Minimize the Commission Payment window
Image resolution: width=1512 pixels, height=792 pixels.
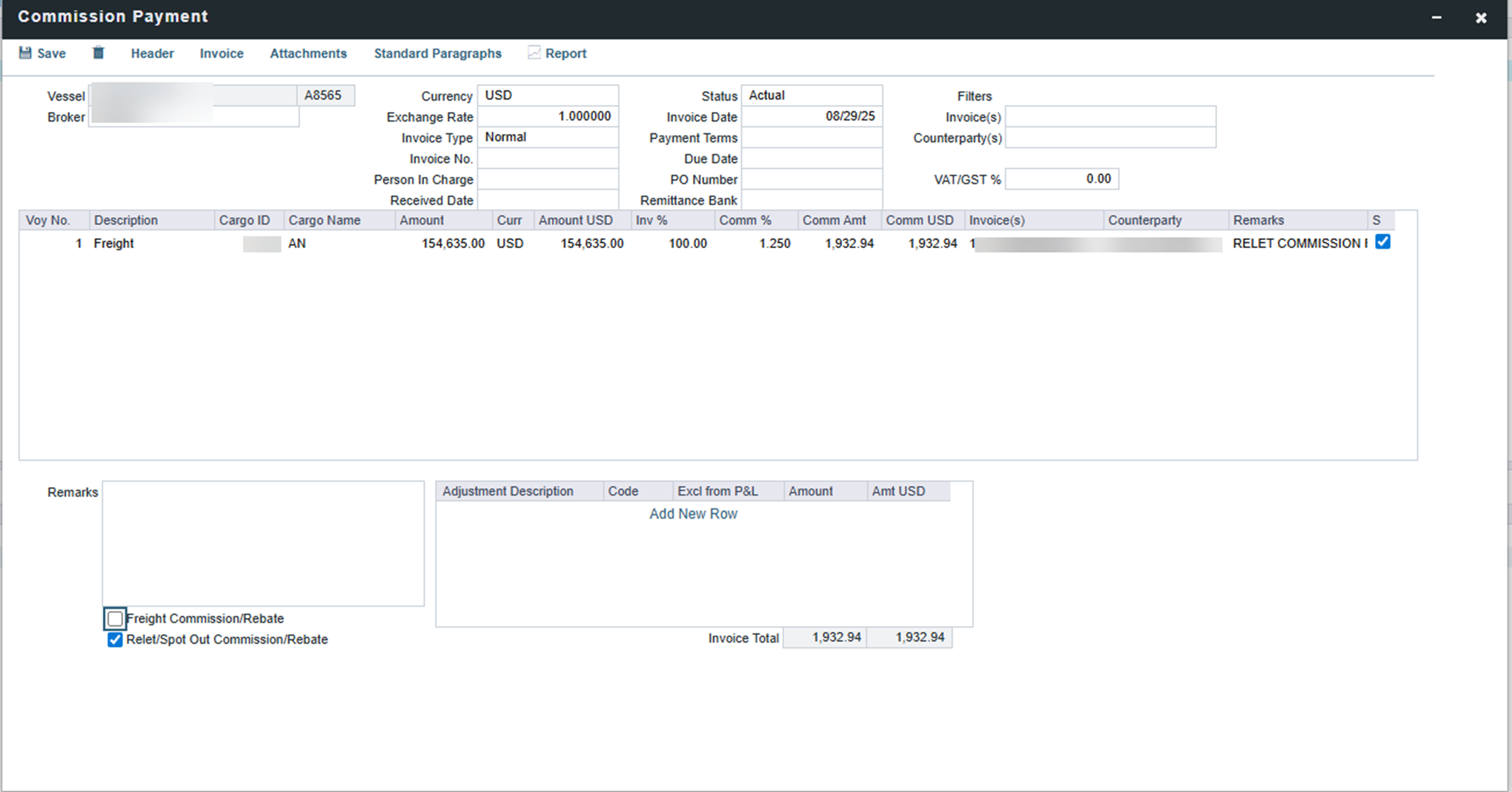[1436, 18]
